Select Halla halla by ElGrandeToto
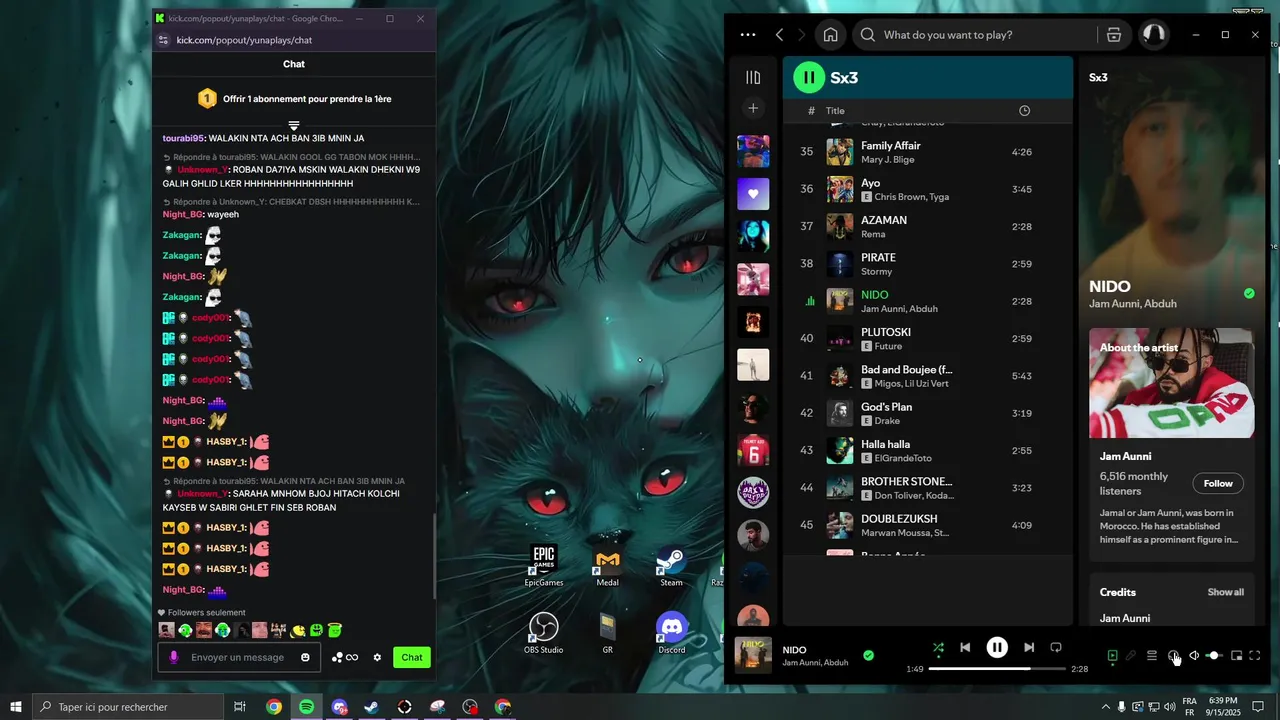Screen dimensions: 1280x720 pyautogui.click(x=927, y=451)
